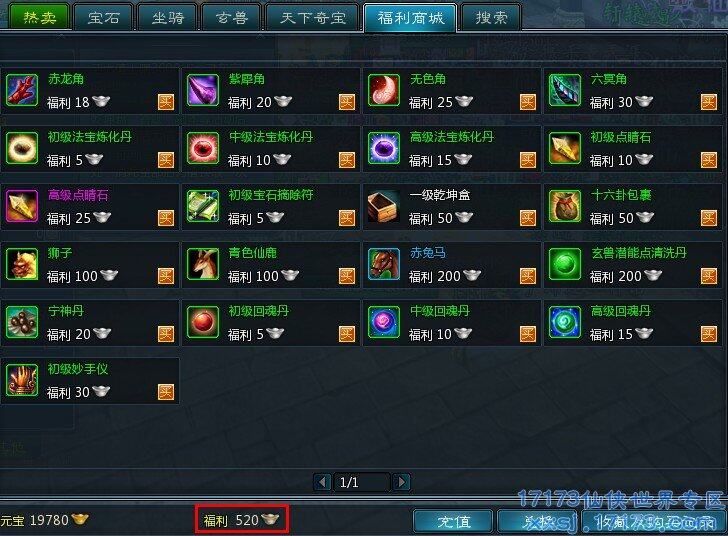The width and height of the screenshot is (728, 536).
Task: Click the 赤兔马 horse mount icon
Action: tap(384, 264)
